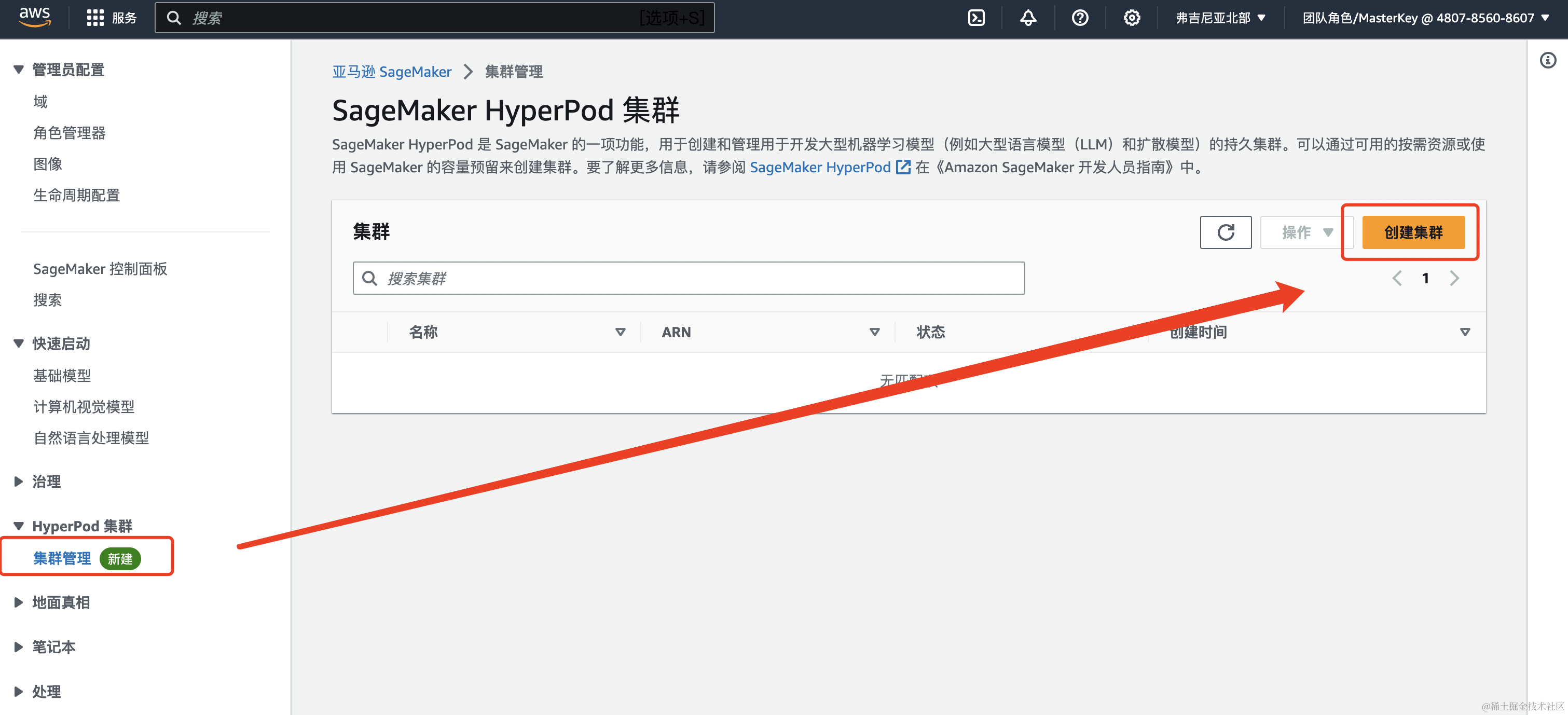Click the external link icon after SageMaker HyperPod
1568x715 pixels.
(x=903, y=168)
